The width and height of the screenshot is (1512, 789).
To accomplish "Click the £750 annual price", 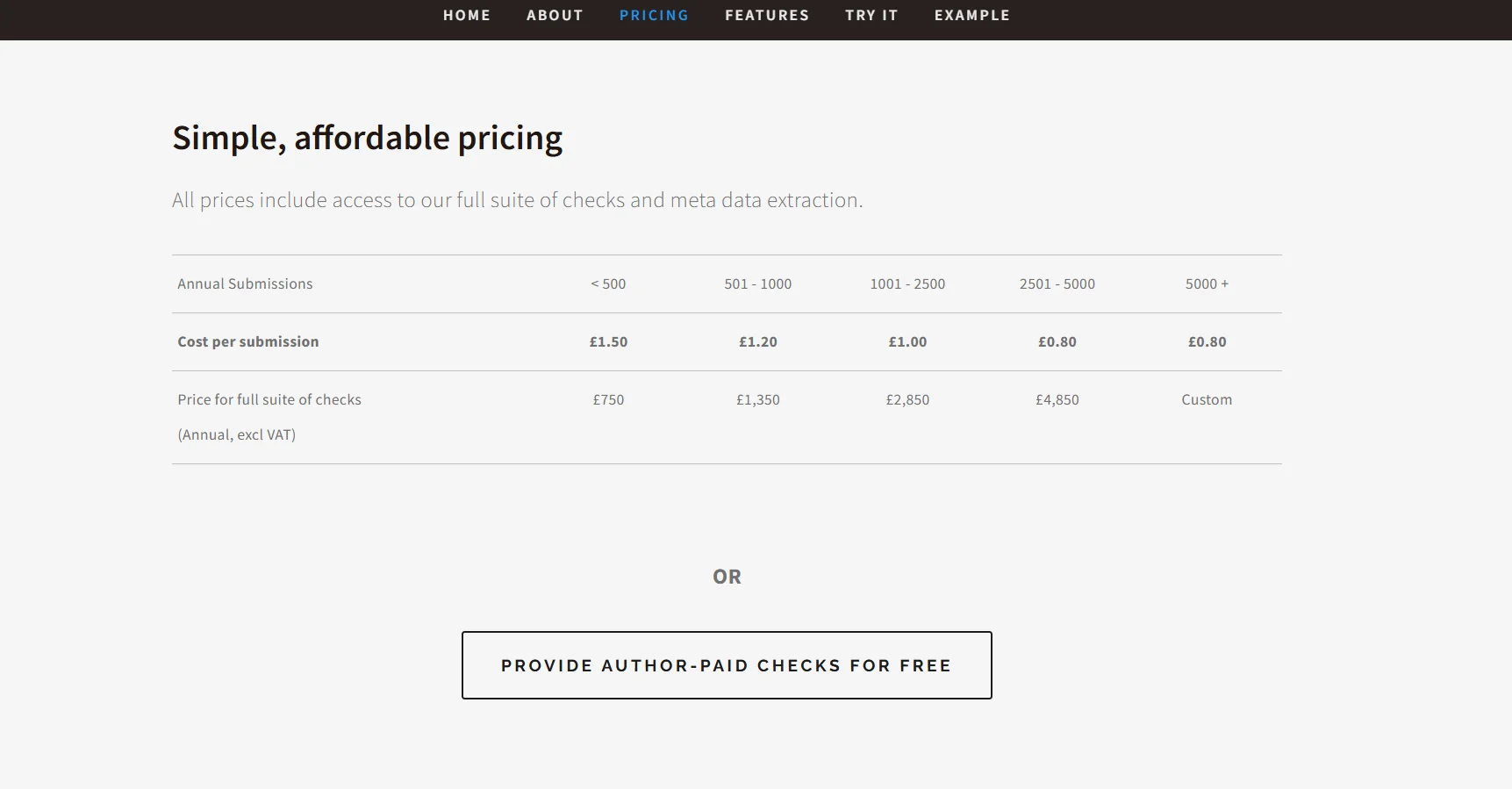I will click(x=608, y=399).
